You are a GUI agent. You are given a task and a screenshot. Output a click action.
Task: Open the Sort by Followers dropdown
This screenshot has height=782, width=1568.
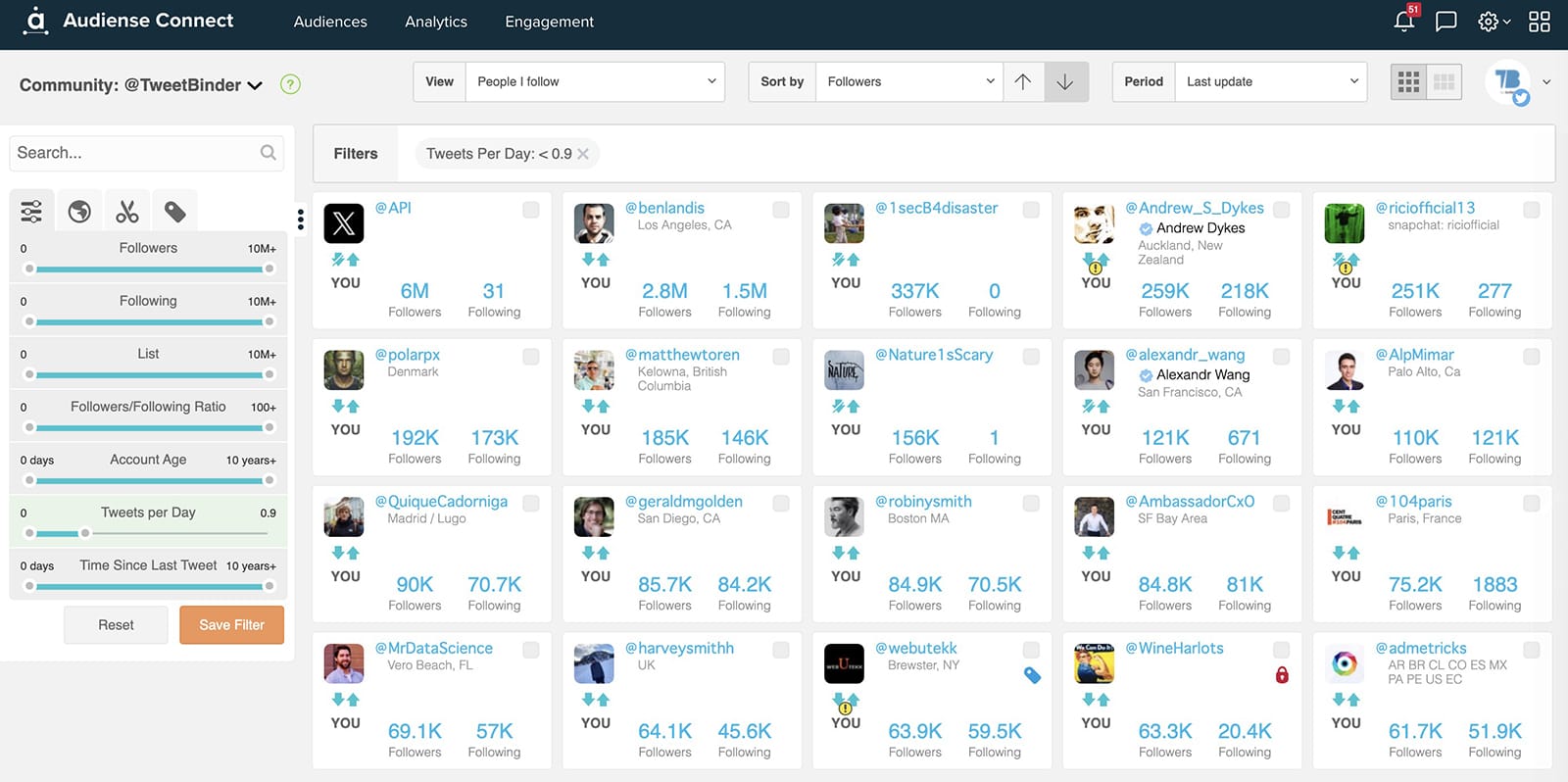click(x=909, y=82)
